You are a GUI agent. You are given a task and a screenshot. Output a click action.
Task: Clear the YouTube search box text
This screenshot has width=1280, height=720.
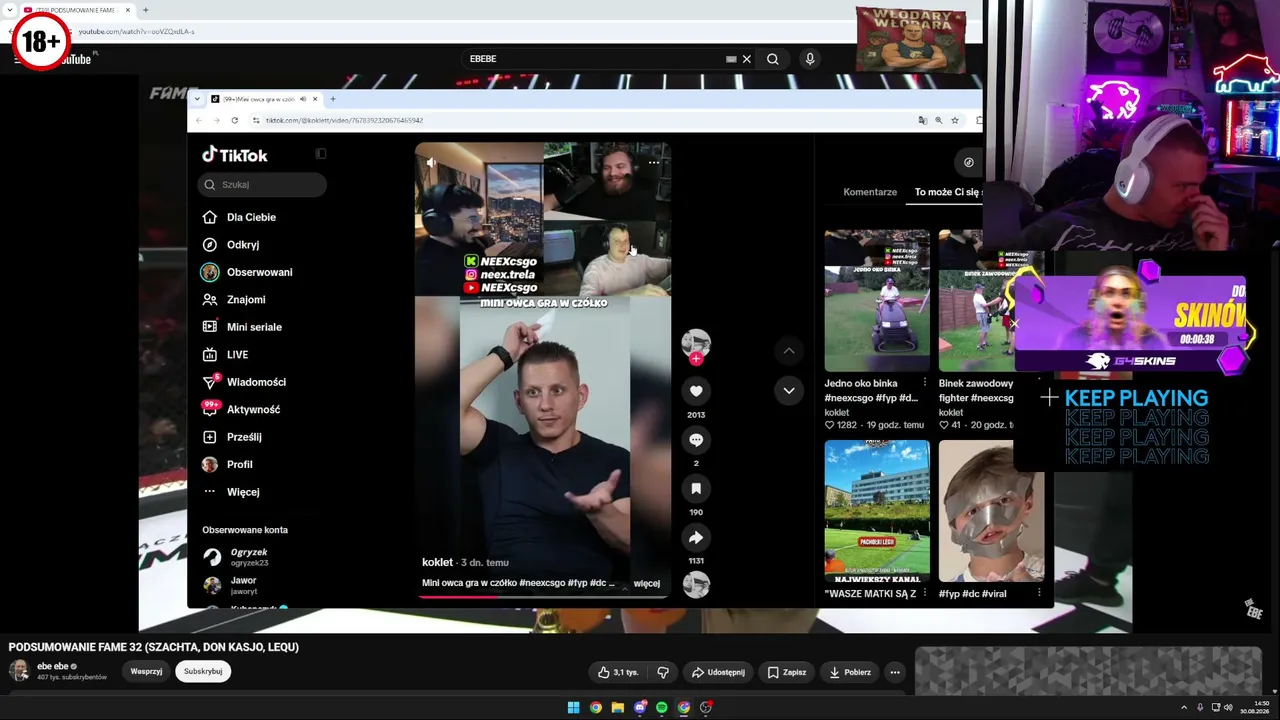(746, 59)
